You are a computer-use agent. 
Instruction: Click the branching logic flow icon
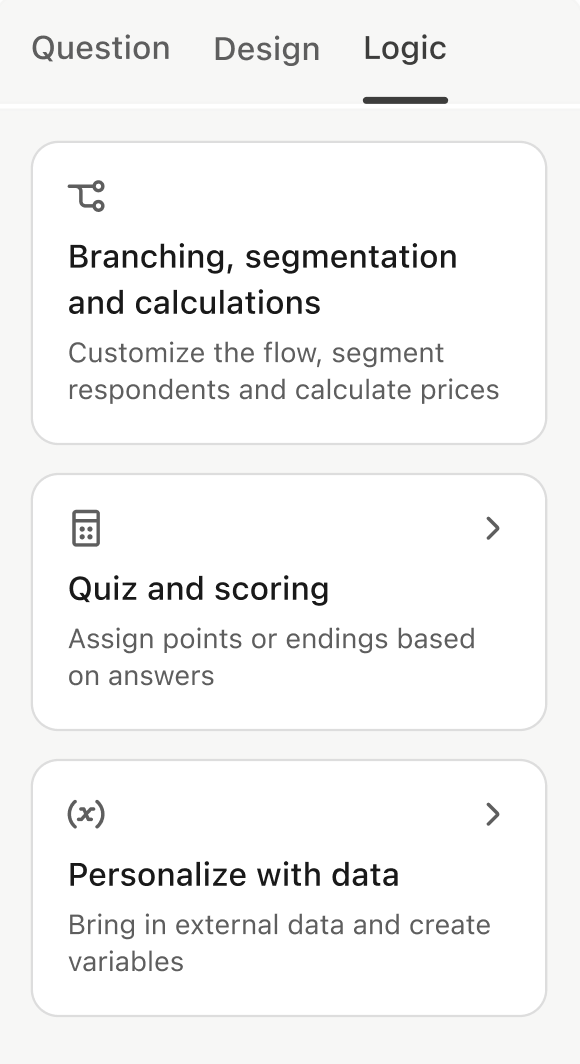pos(86,196)
